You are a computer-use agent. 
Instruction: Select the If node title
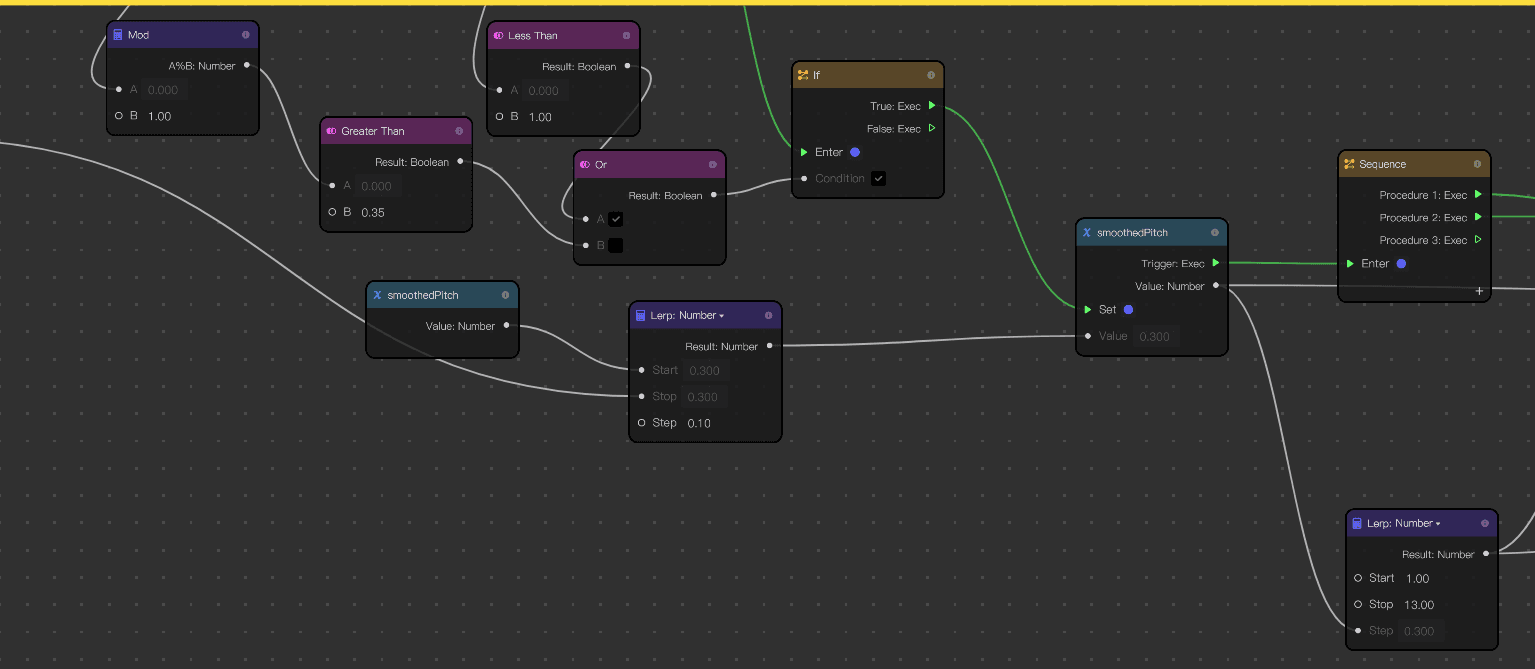[816, 75]
